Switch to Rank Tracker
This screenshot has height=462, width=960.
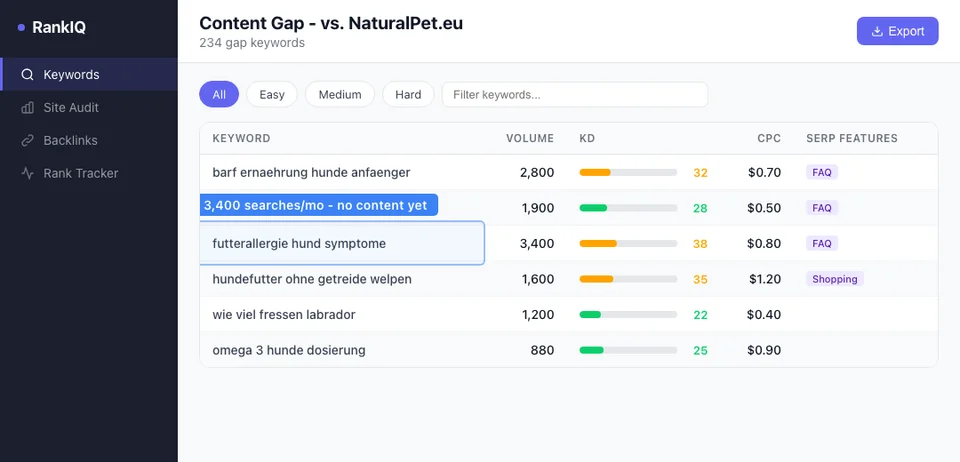click(x=89, y=173)
